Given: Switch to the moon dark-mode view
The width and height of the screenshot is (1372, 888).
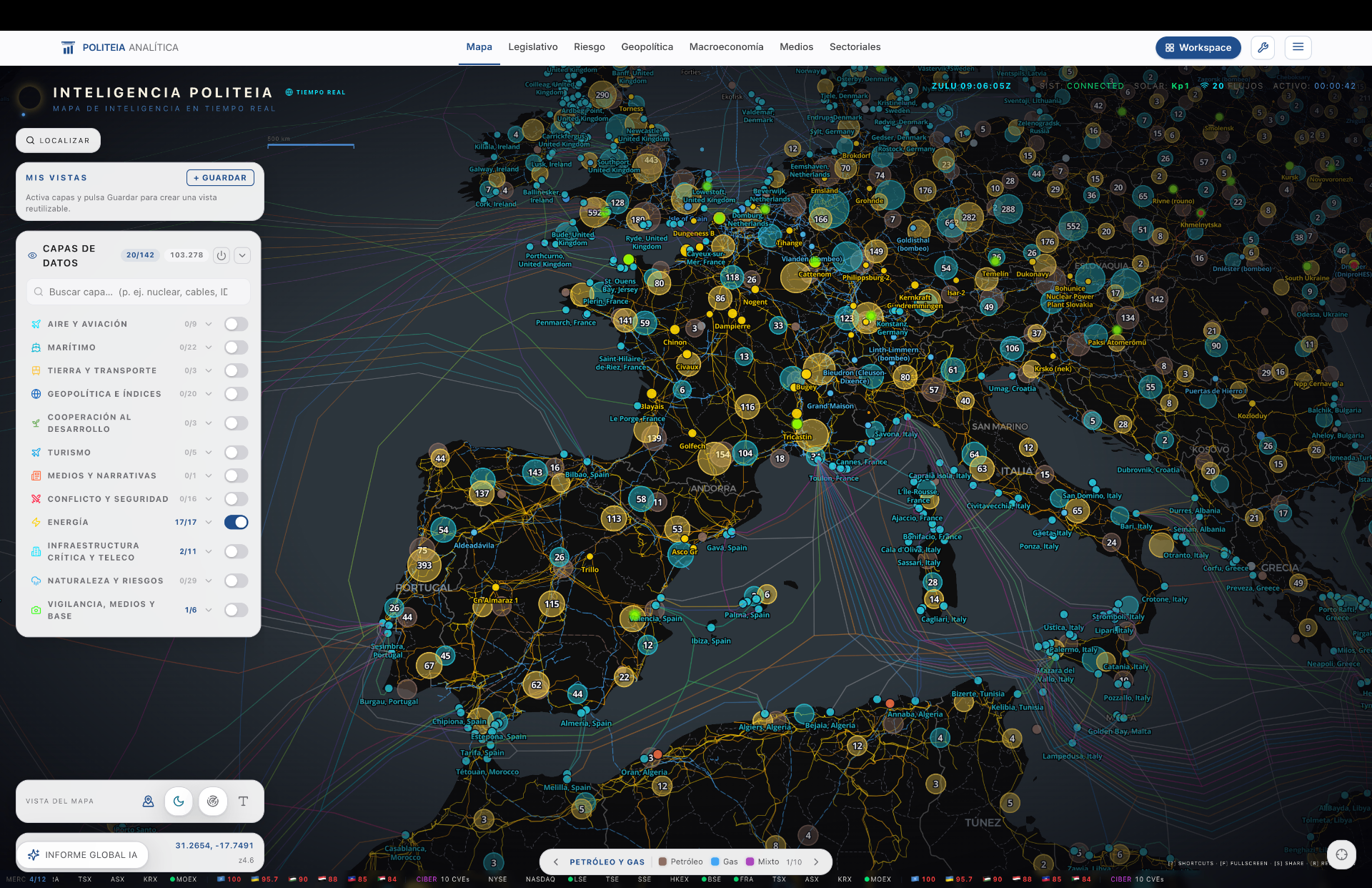Looking at the screenshot, I should click(x=179, y=801).
